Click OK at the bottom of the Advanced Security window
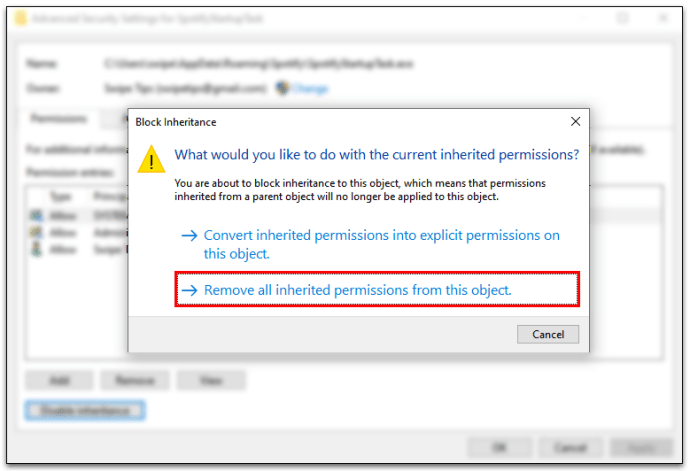 [x=499, y=448]
